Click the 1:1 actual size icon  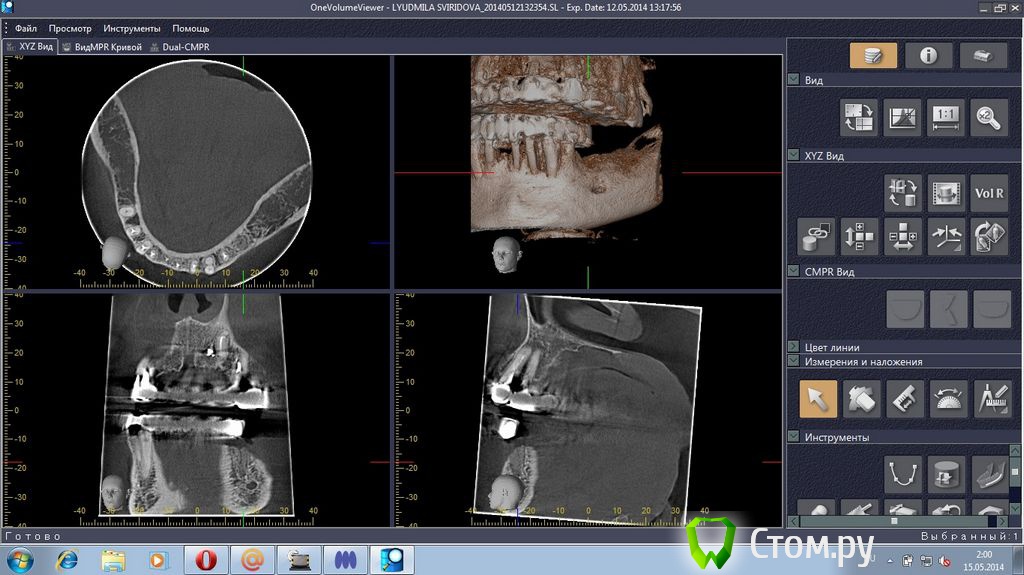(x=945, y=117)
